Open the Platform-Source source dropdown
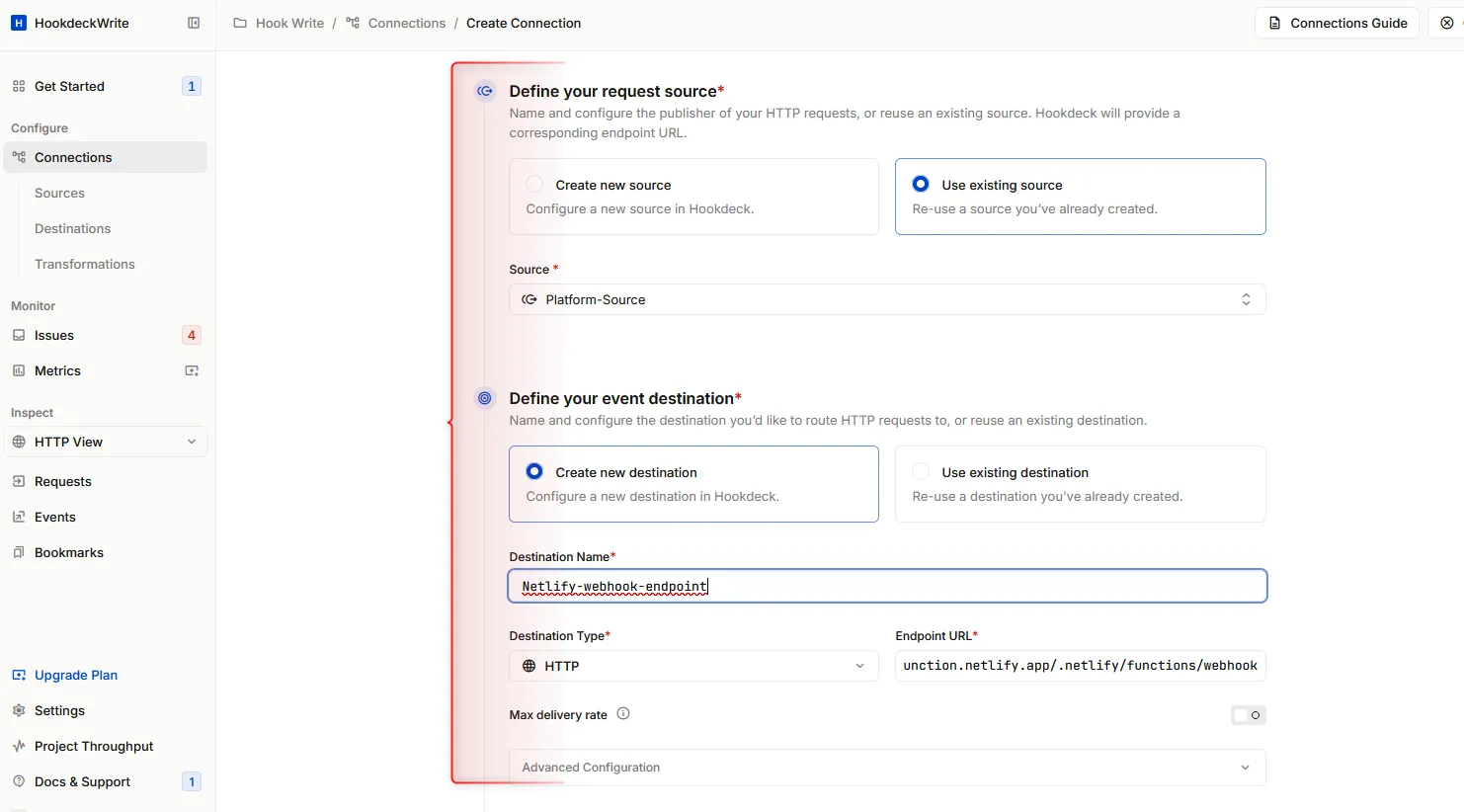The height and width of the screenshot is (812, 1464). coord(887,299)
